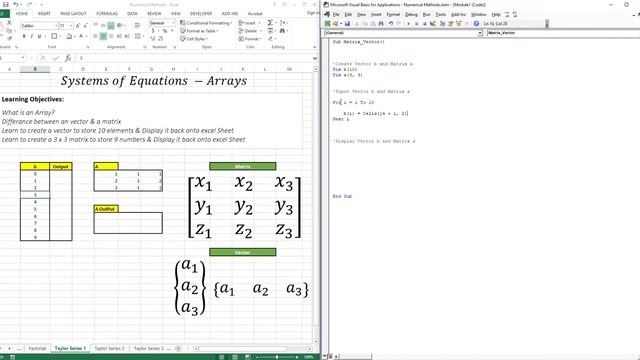
Task: Pause execution with the VBA Break icon
Action: click(x=416, y=24)
